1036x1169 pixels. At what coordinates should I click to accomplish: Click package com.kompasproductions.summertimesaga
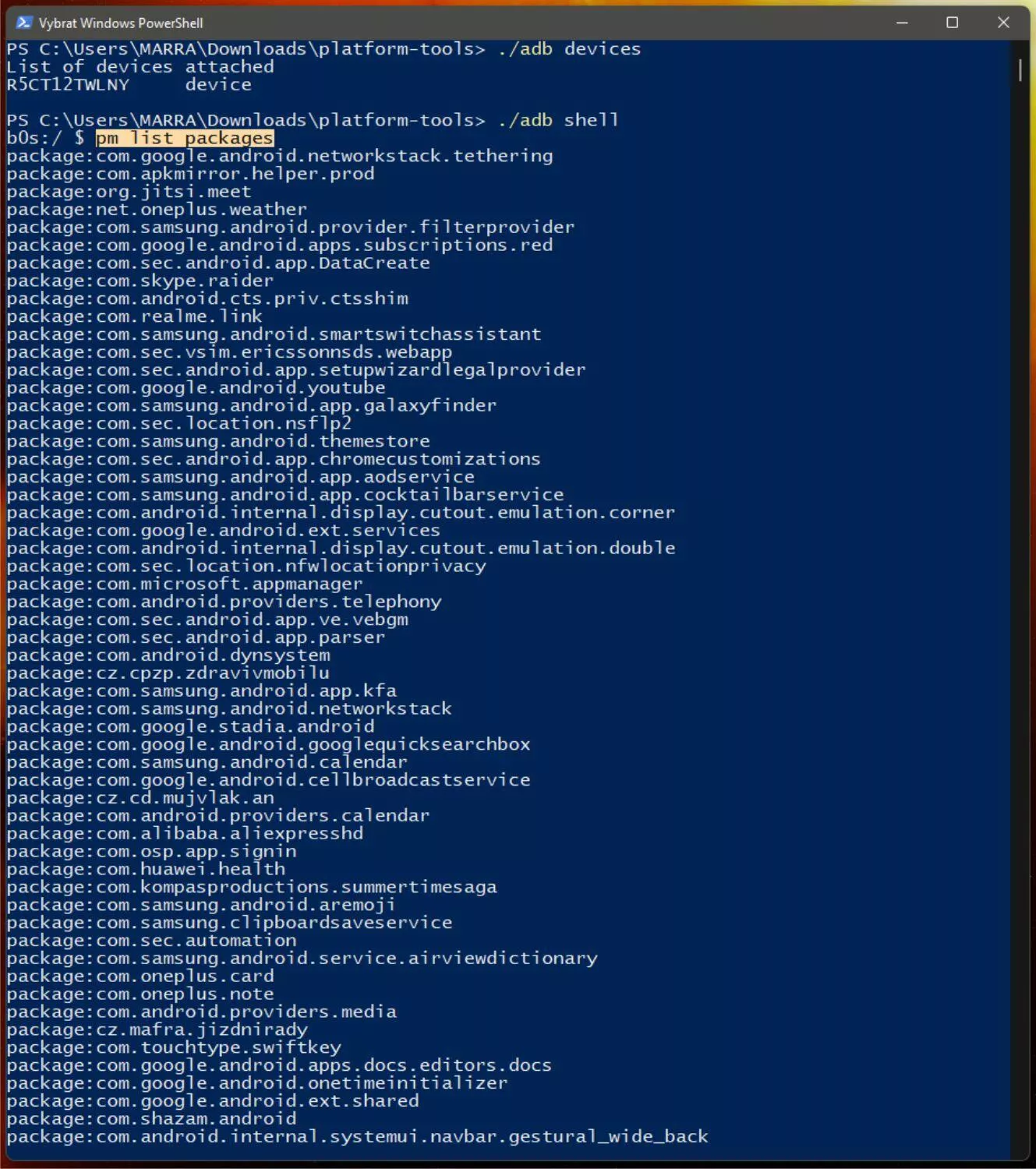252,887
